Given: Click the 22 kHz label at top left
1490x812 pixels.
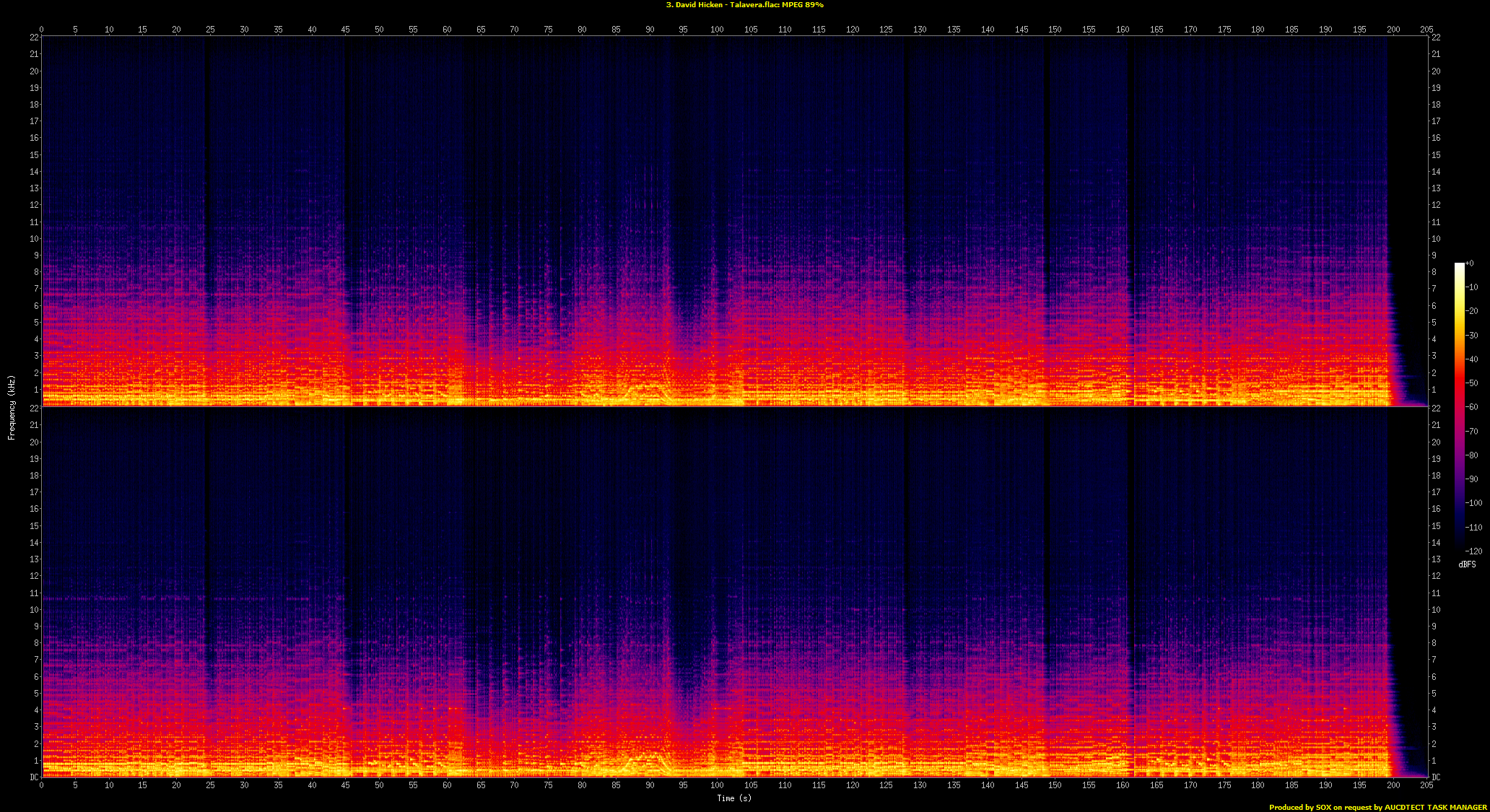Looking at the screenshot, I should (x=34, y=38).
